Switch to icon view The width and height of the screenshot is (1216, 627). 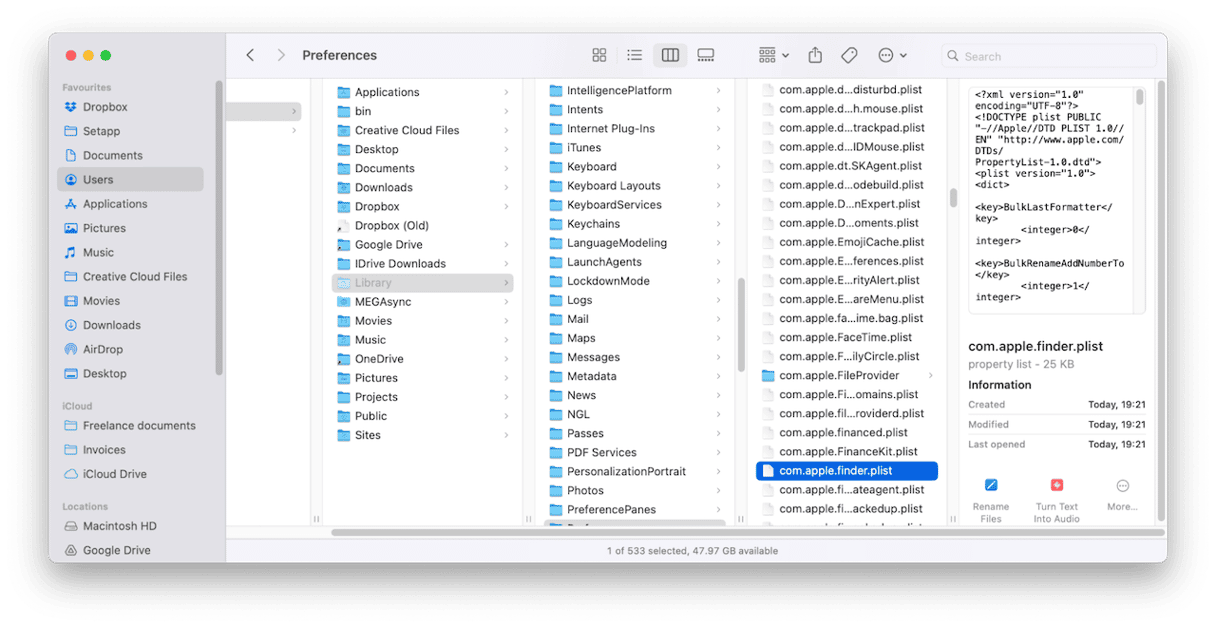tap(599, 55)
